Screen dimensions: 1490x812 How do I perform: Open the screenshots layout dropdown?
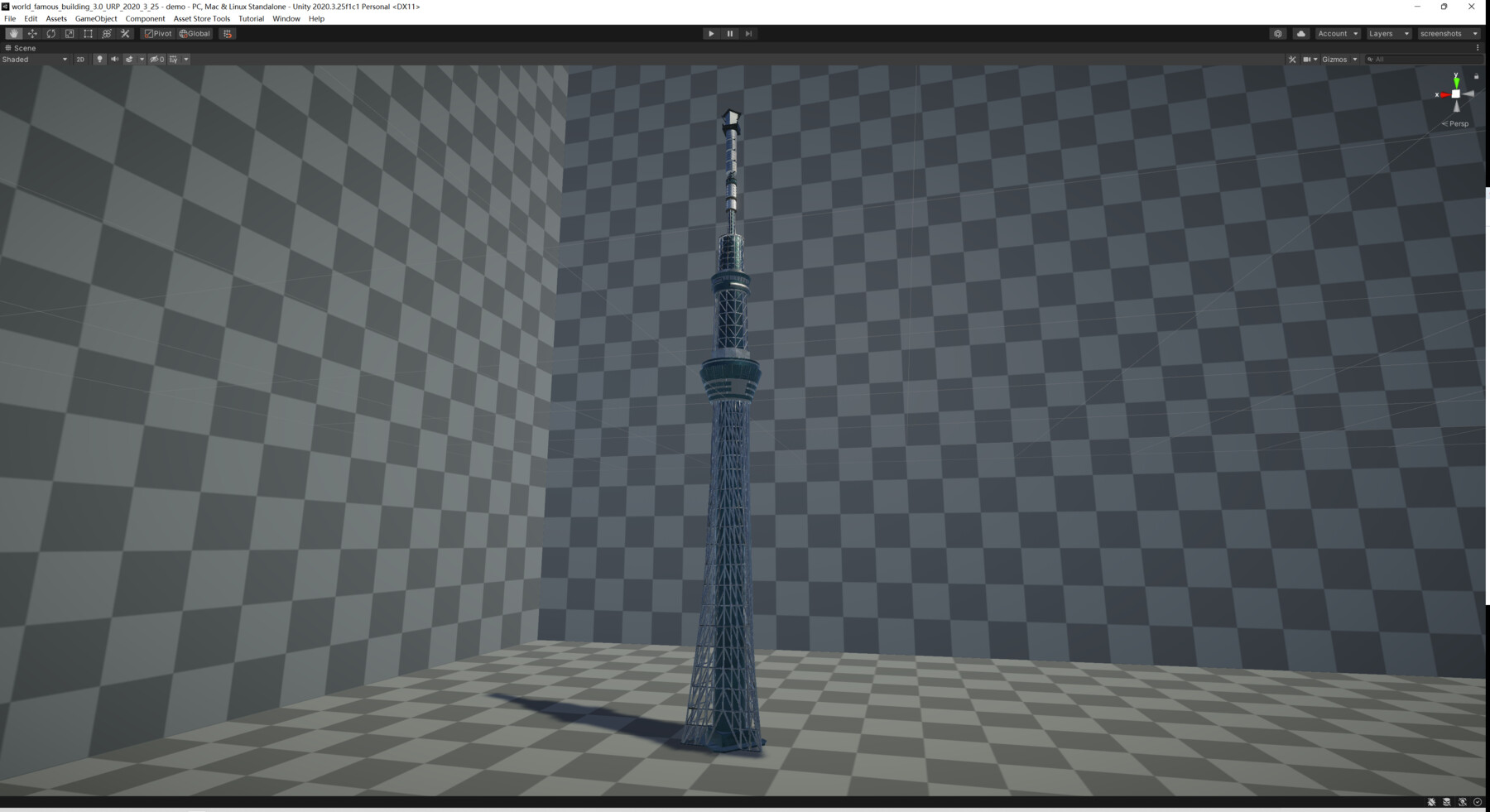pyautogui.click(x=1447, y=33)
